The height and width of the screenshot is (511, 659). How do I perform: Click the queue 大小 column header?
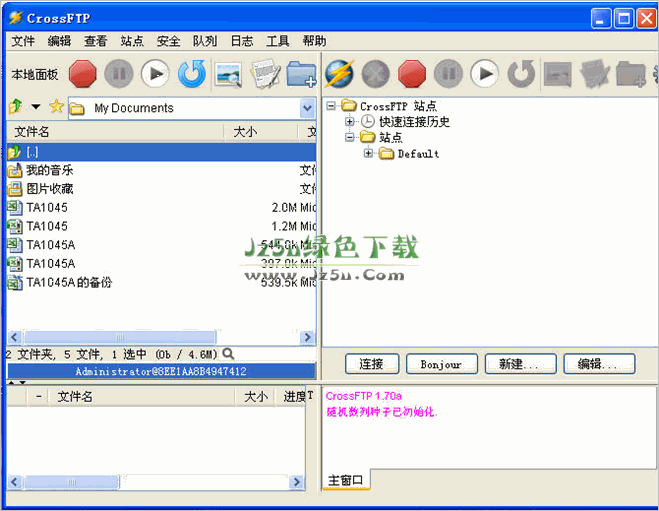tap(256, 396)
